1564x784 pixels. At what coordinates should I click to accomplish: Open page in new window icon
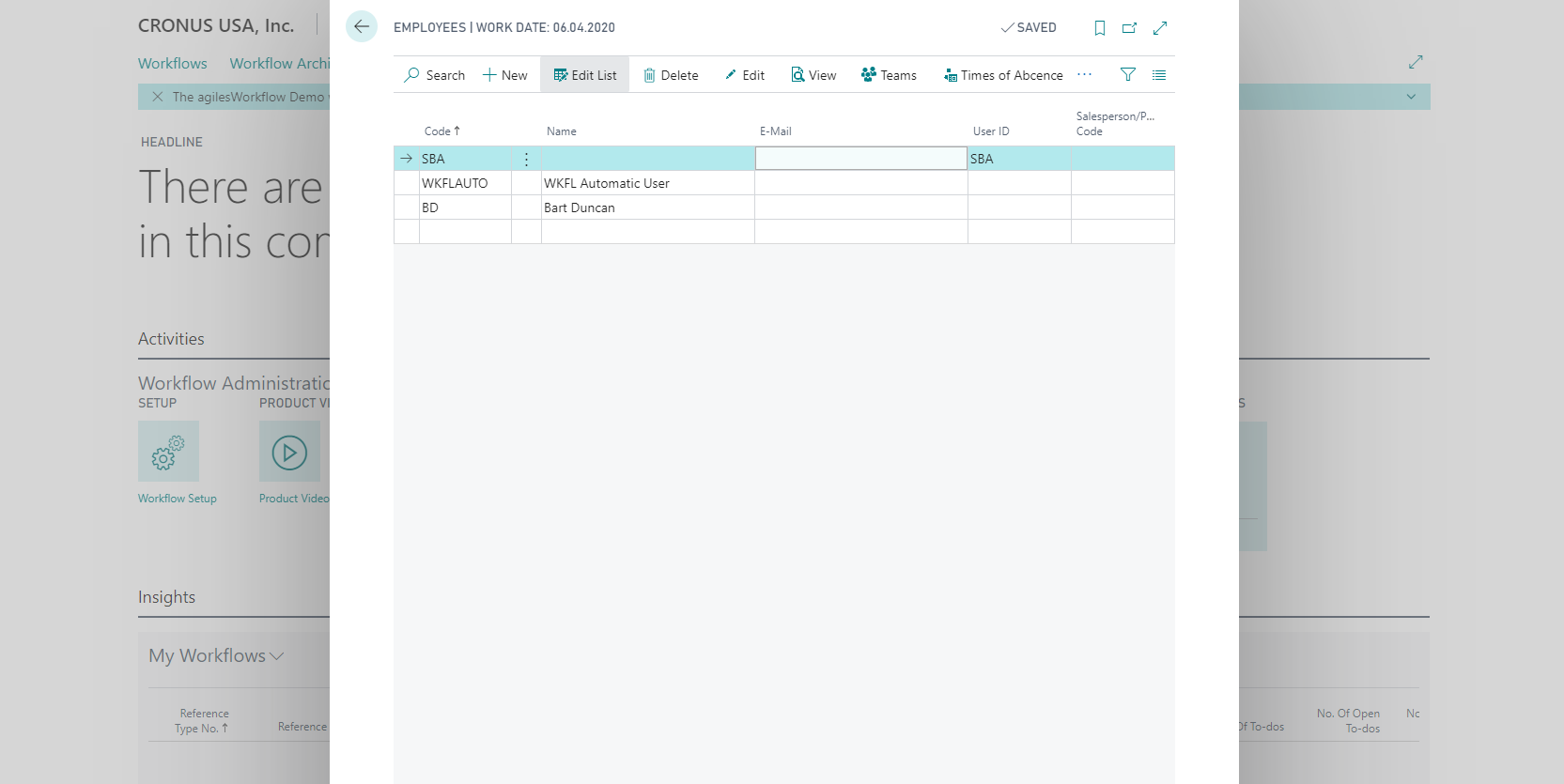click(1129, 28)
